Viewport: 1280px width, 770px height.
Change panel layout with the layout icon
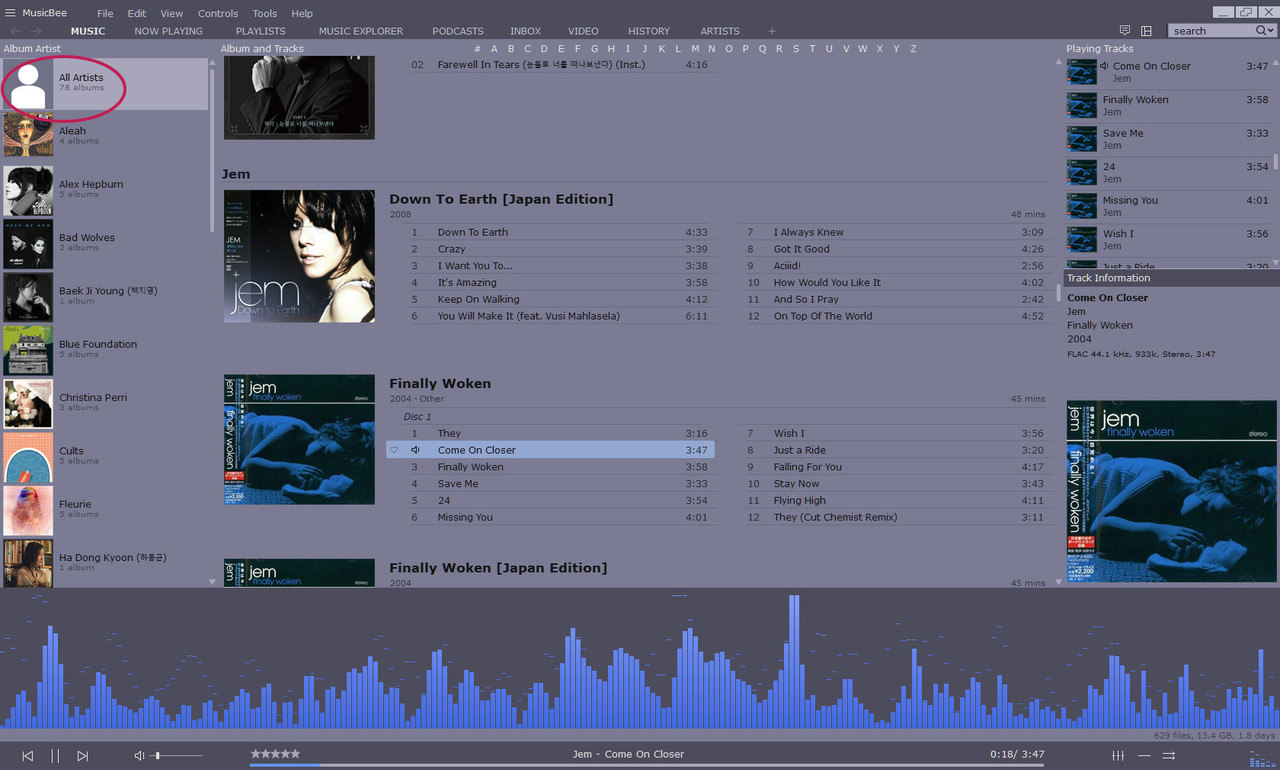pos(1146,31)
